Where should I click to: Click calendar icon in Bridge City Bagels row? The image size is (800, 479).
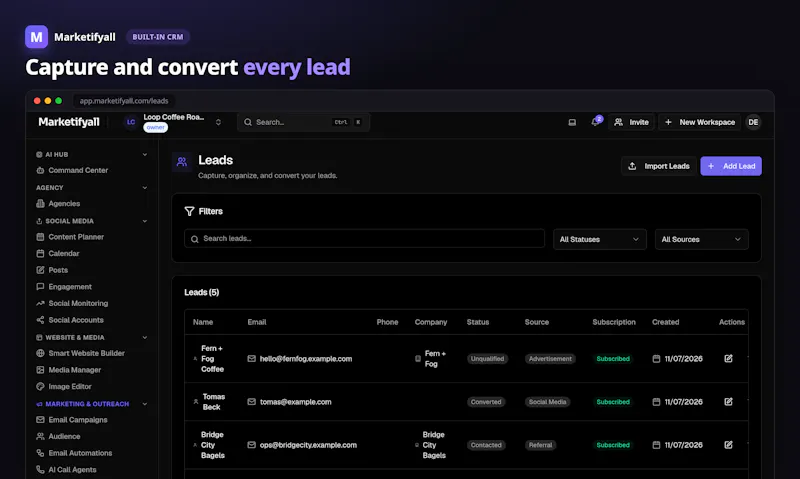tap(656, 445)
